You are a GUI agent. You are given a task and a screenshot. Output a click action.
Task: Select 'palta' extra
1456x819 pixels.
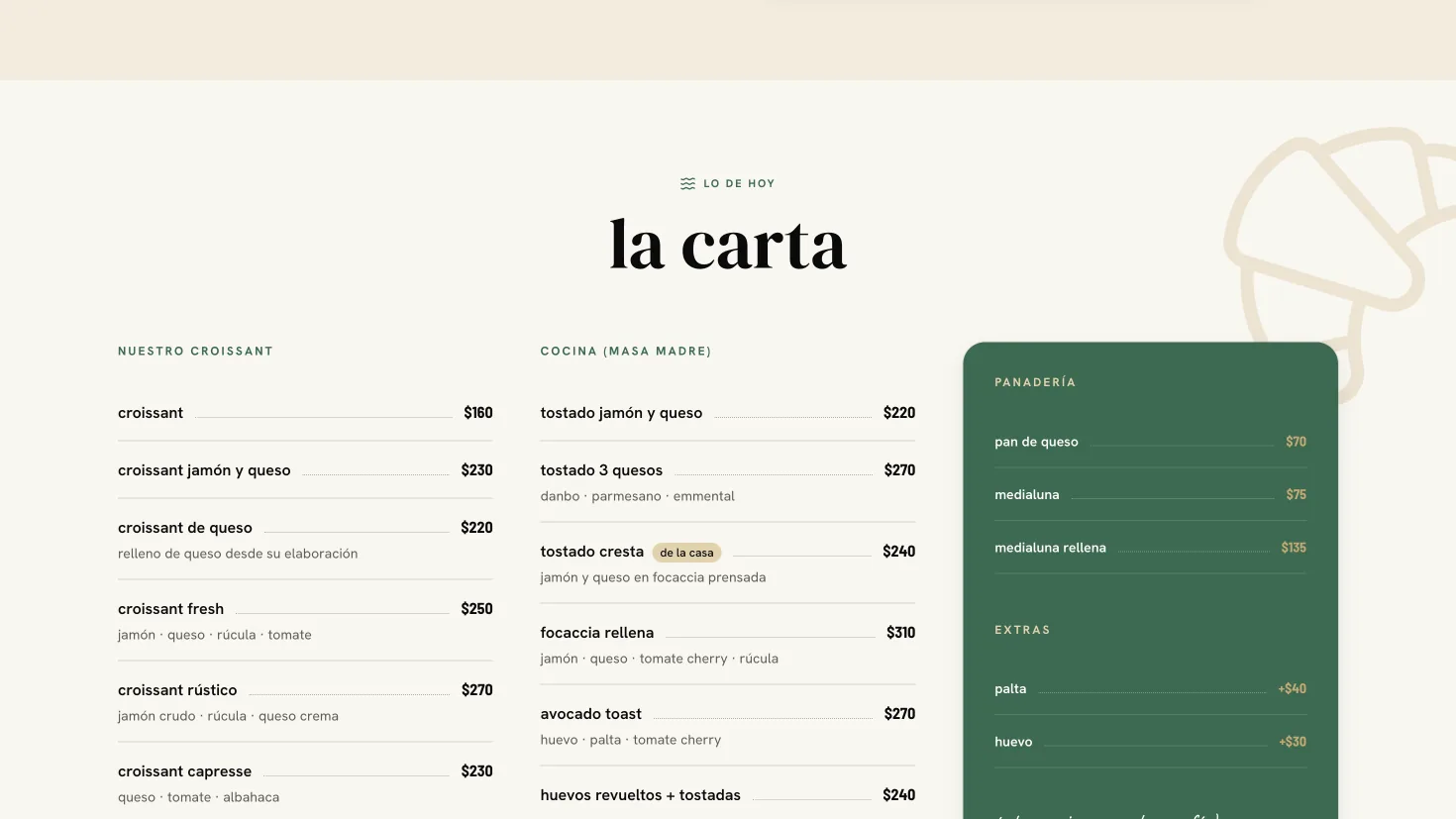1010,689
